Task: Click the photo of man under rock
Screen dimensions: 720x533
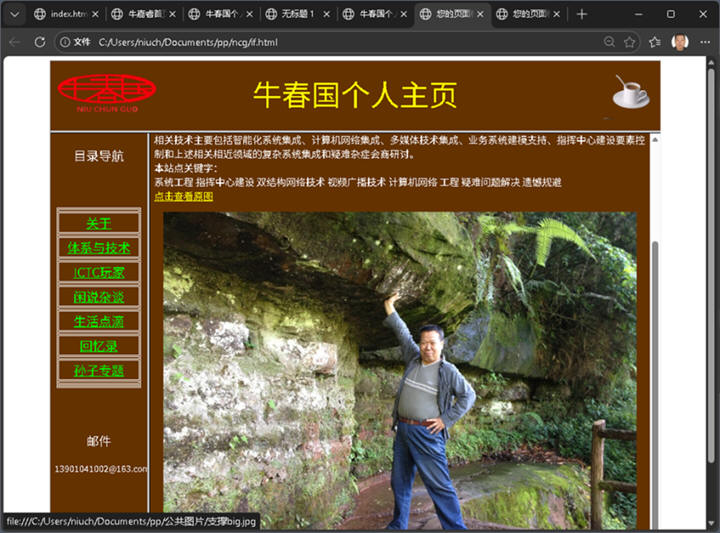Action: 399,370
